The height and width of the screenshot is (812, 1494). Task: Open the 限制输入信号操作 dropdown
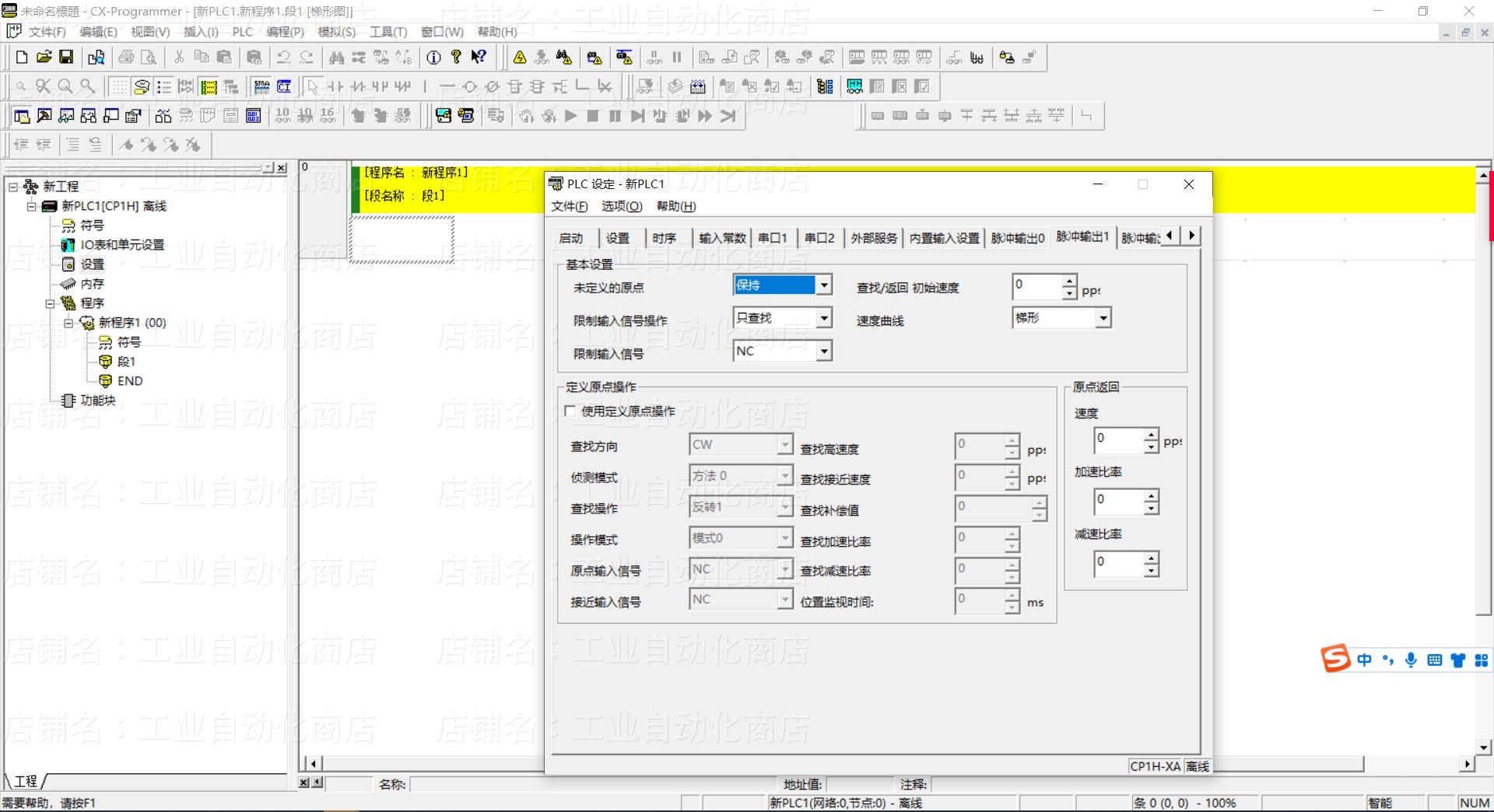click(824, 317)
